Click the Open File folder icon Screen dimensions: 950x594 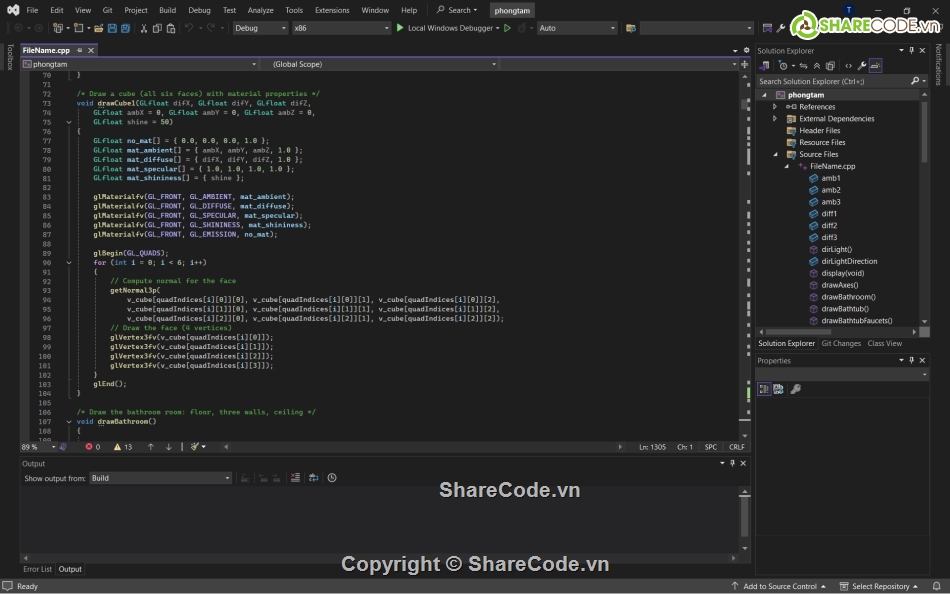click(98, 28)
